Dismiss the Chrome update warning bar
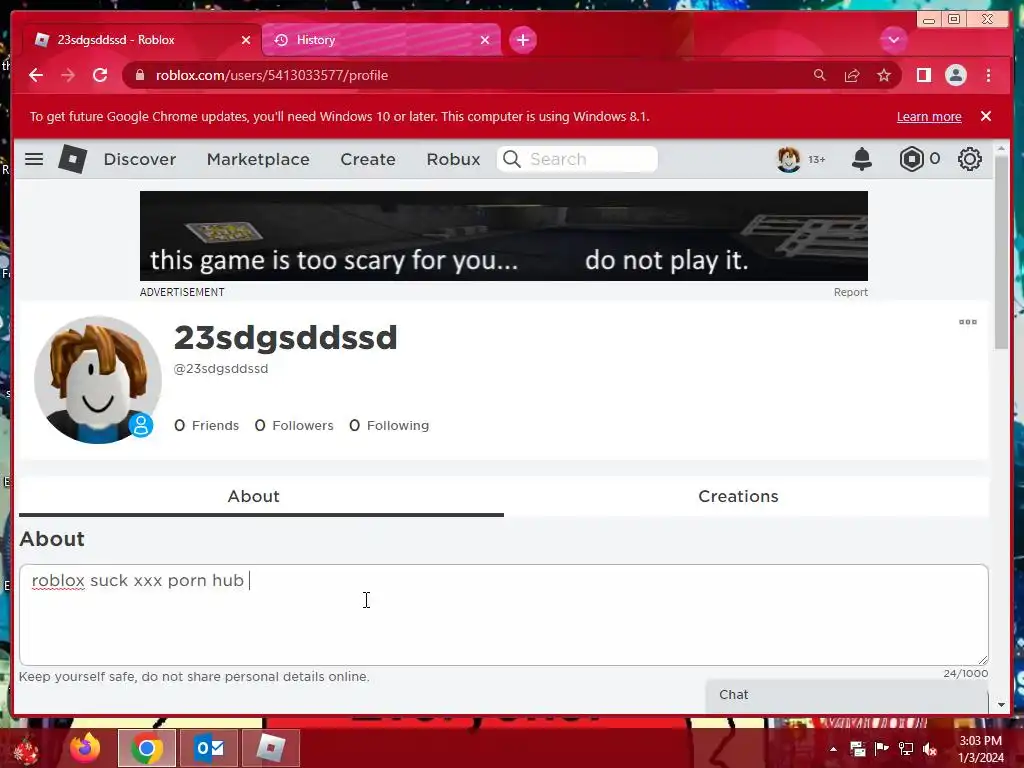Image resolution: width=1024 pixels, height=768 pixels. coord(986,116)
